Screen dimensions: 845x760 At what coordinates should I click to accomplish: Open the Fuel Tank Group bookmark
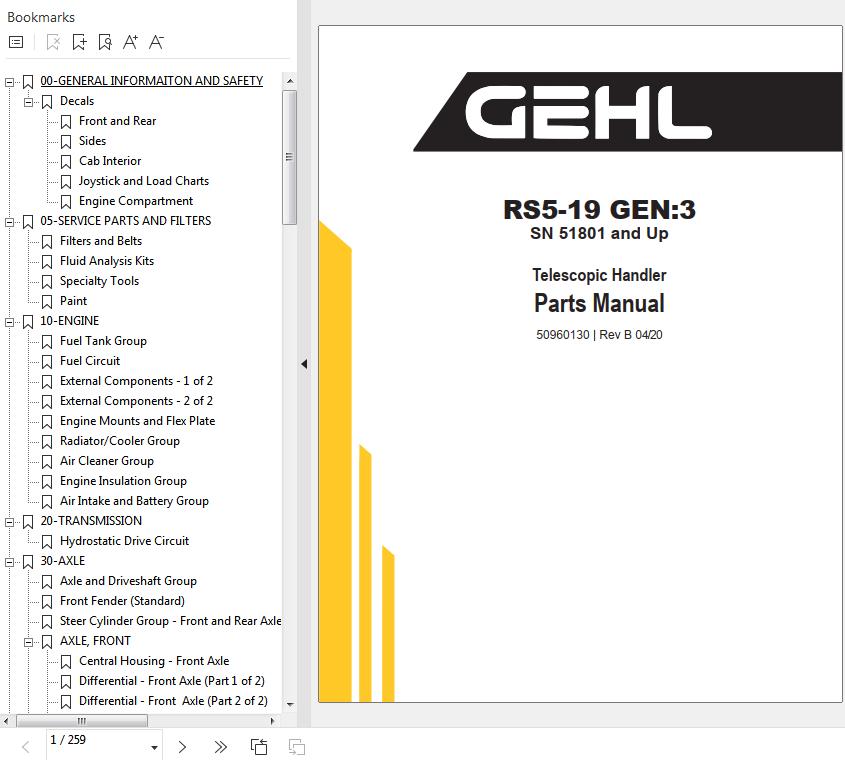[x=103, y=341]
